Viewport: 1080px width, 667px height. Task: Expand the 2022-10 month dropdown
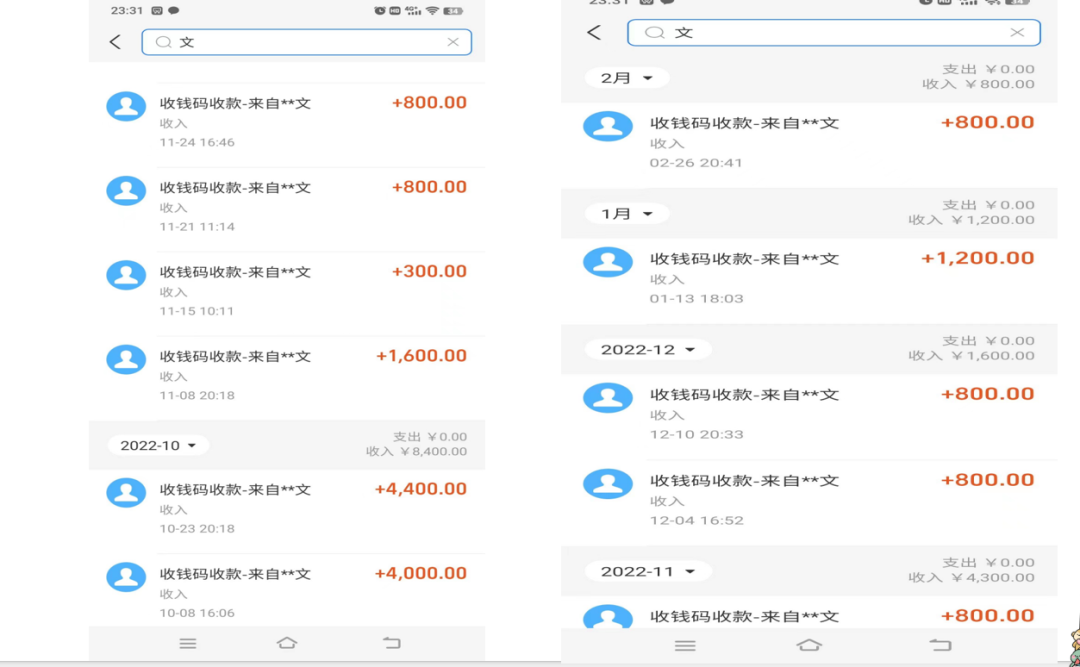[156, 445]
